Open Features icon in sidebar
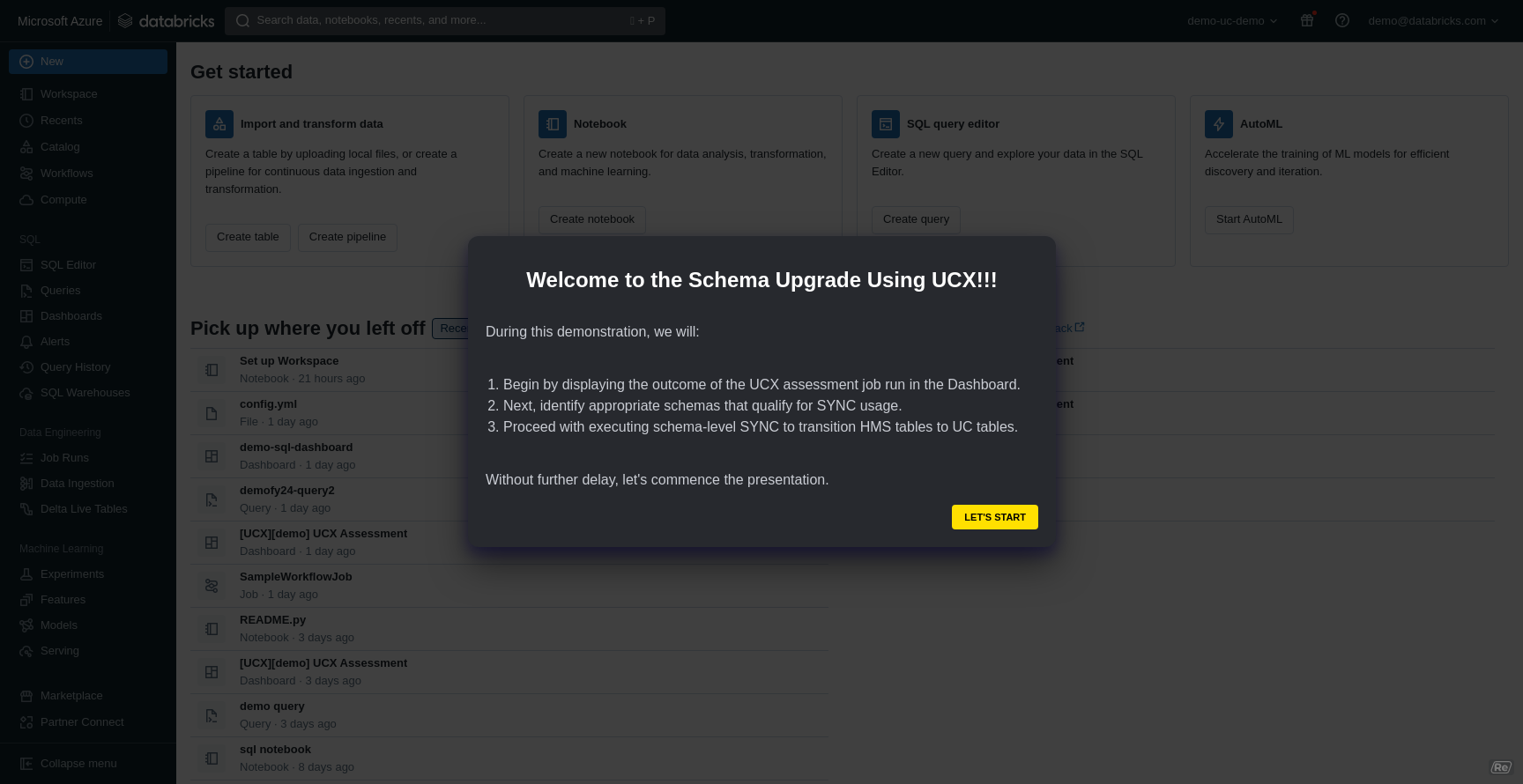The width and height of the screenshot is (1523, 784). [26, 600]
